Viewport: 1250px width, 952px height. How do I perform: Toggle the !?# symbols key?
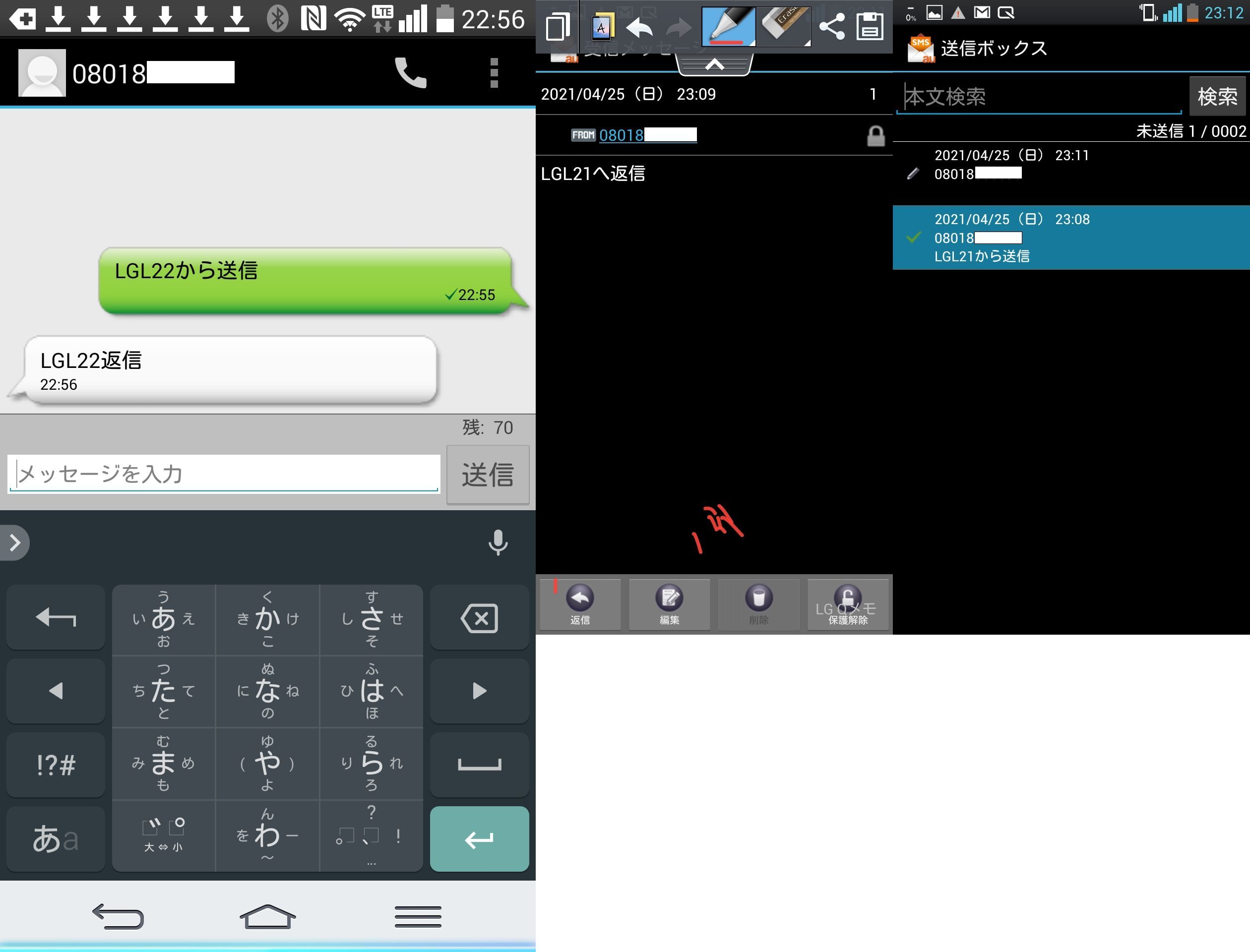point(56,765)
